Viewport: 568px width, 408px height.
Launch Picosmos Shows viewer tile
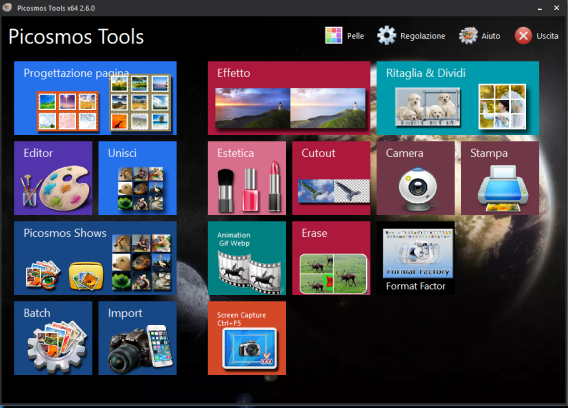click(x=95, y=258)
